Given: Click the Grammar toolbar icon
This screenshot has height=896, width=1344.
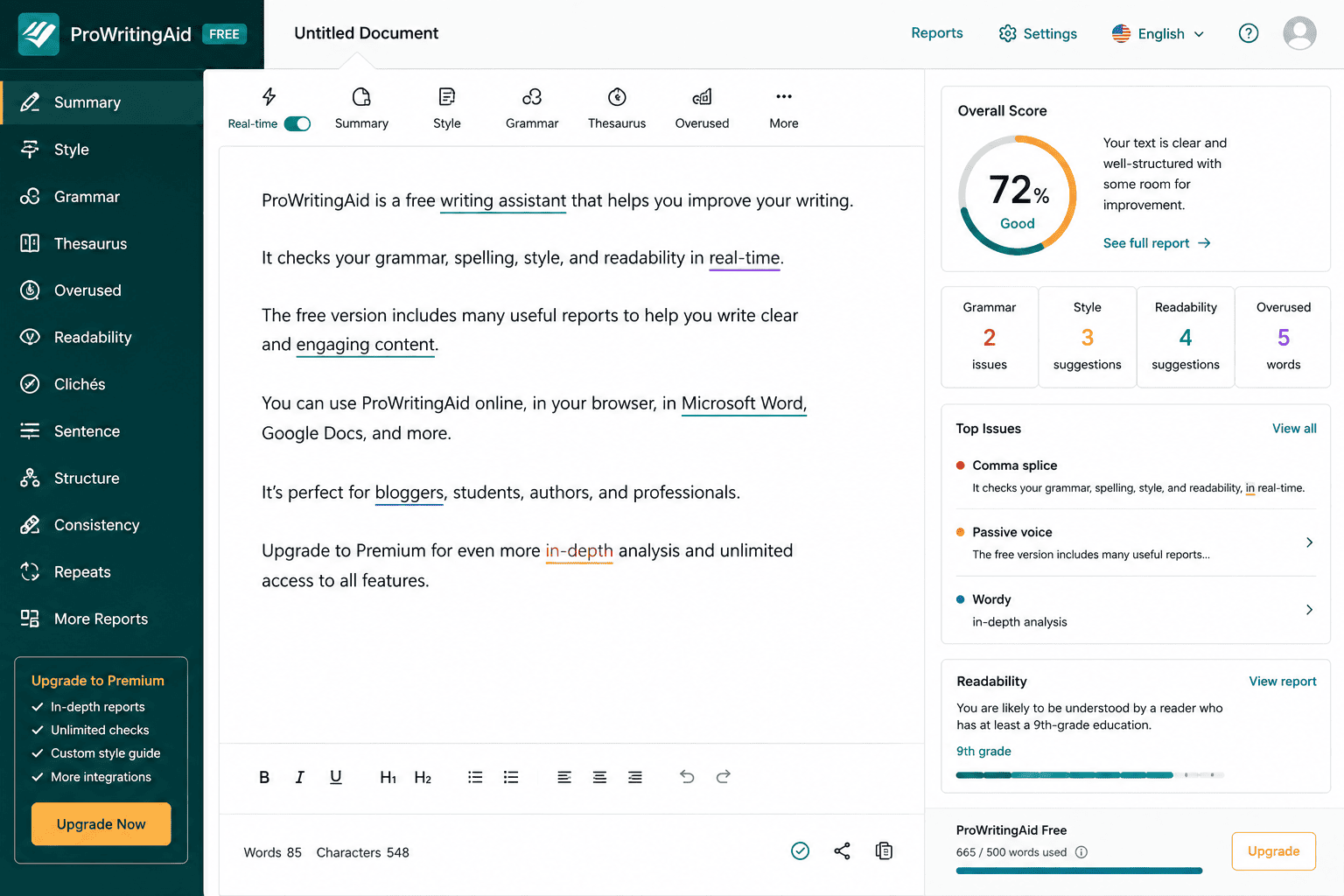Looking at the screenshot, I should pyautogui.click(x=532, y=108).
